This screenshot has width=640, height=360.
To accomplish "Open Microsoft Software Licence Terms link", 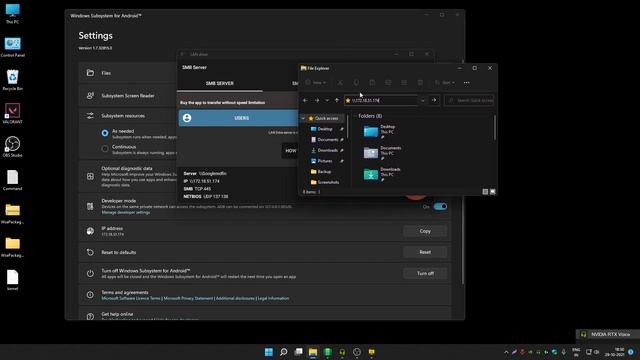I will [131, 298].
